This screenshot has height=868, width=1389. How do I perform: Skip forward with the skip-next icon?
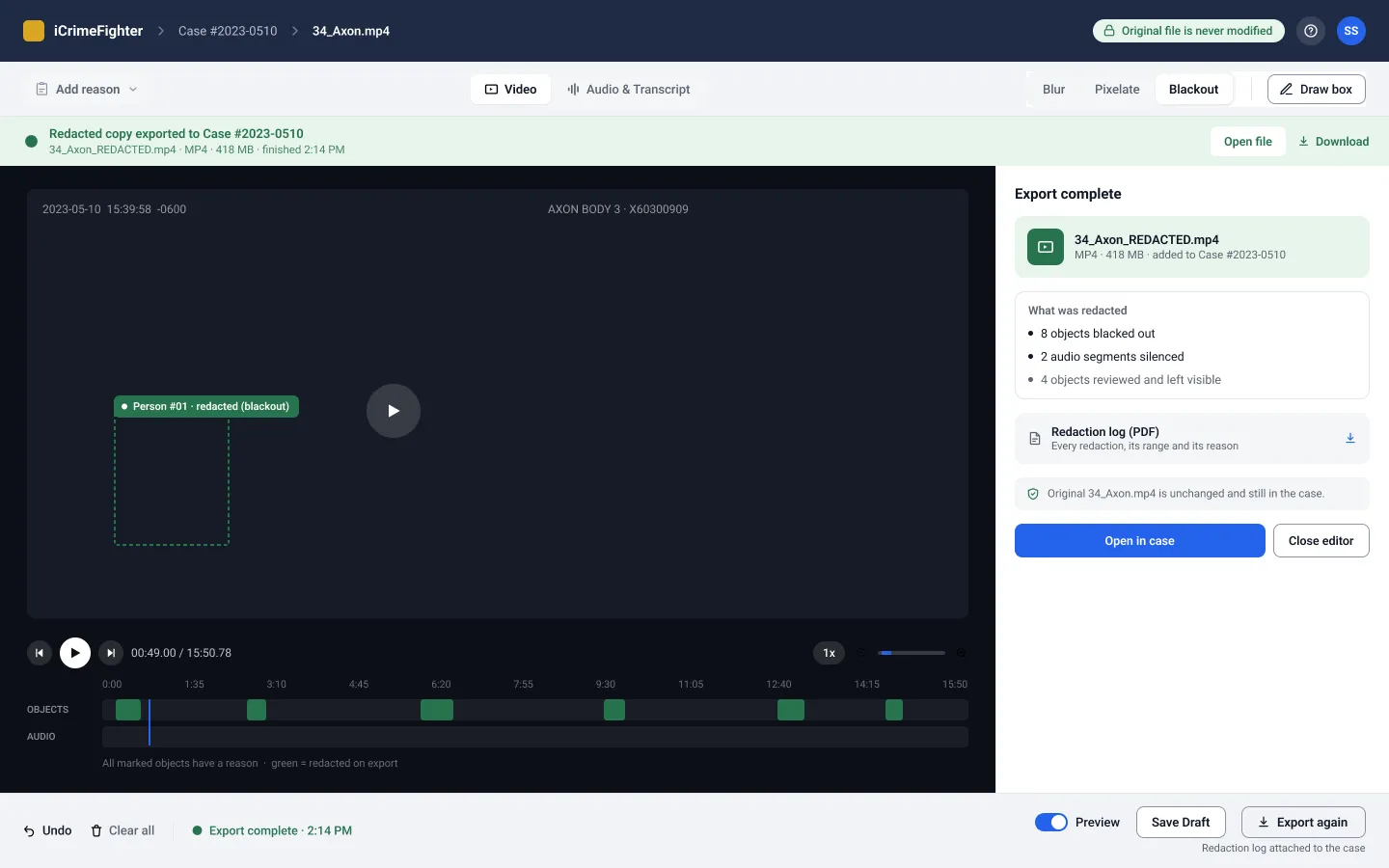[x=111, y=653]
